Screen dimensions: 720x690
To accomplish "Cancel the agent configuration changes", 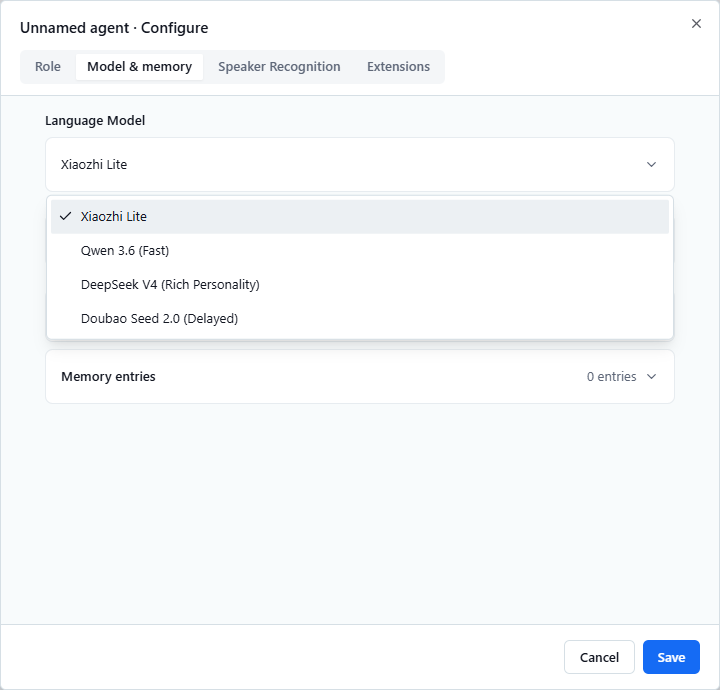I will coord(599,657).
